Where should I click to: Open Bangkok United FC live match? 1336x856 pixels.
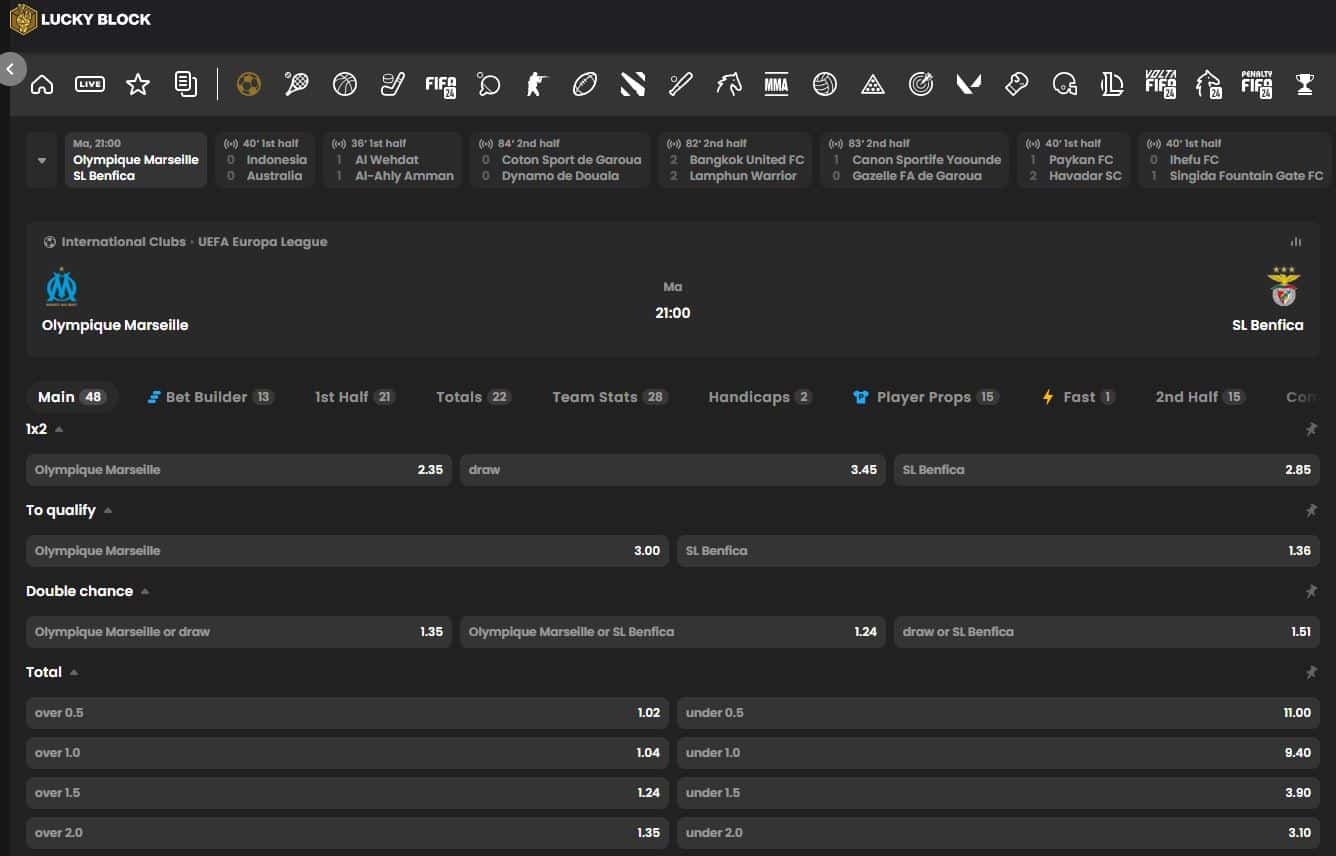coord(734,160)
